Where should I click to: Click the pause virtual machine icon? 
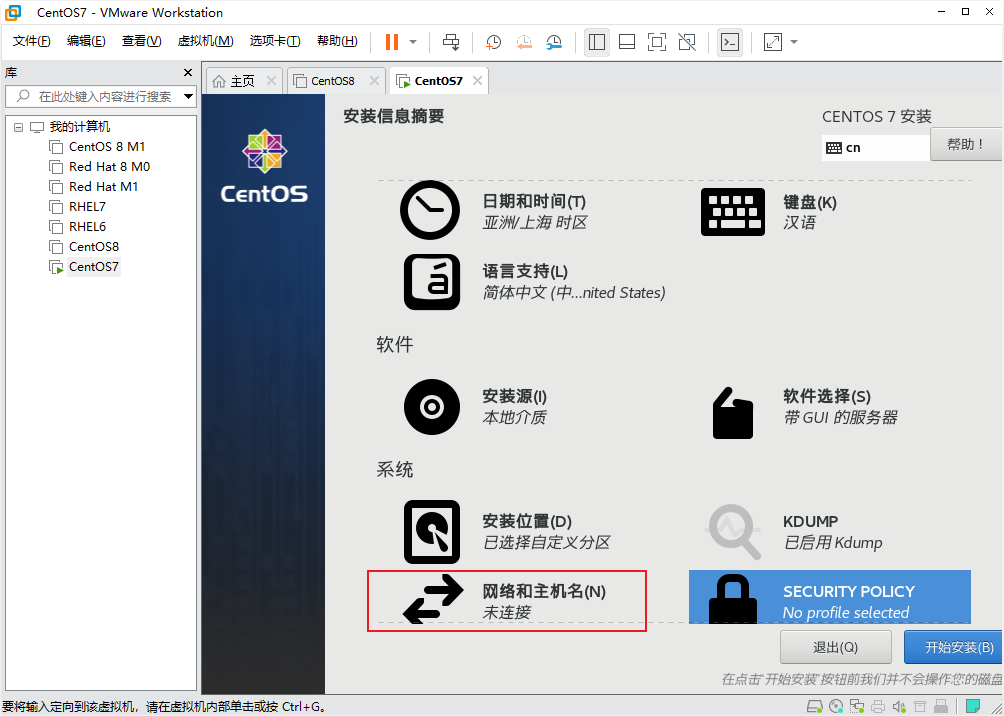point(391,42)
